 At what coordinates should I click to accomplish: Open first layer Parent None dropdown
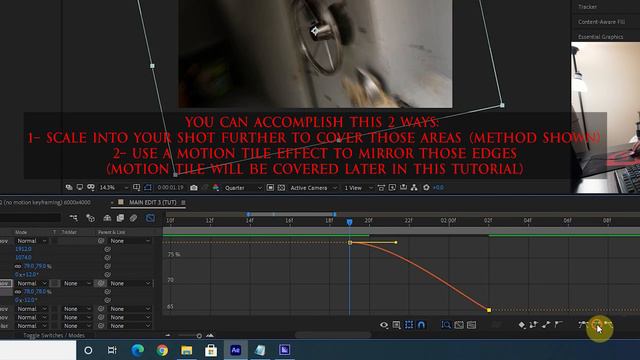click(130, 241)
